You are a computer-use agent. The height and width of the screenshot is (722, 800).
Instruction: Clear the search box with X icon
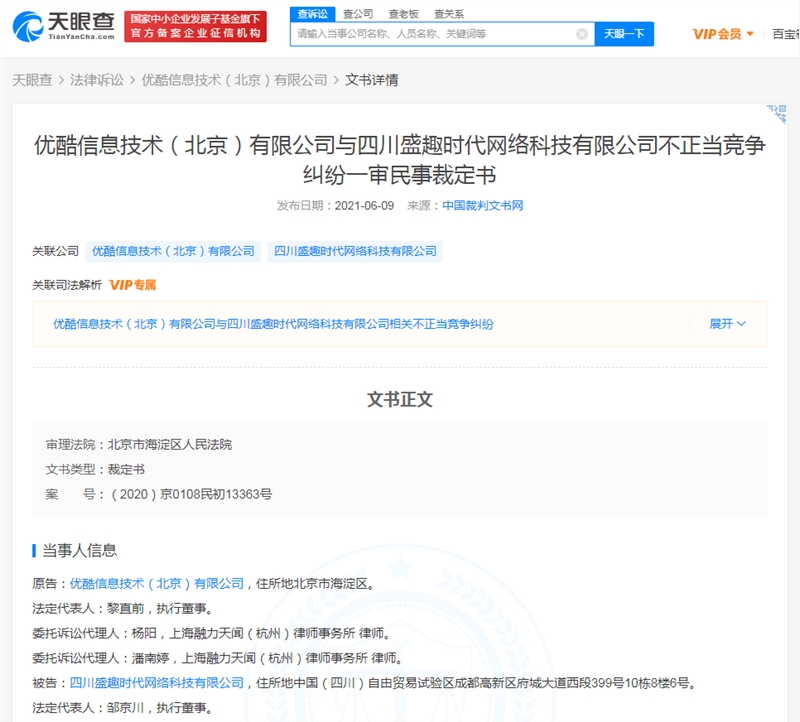(x=582, y=34)
